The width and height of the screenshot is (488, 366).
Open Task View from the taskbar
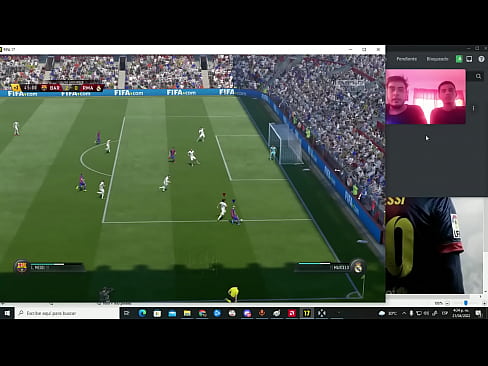127,313
